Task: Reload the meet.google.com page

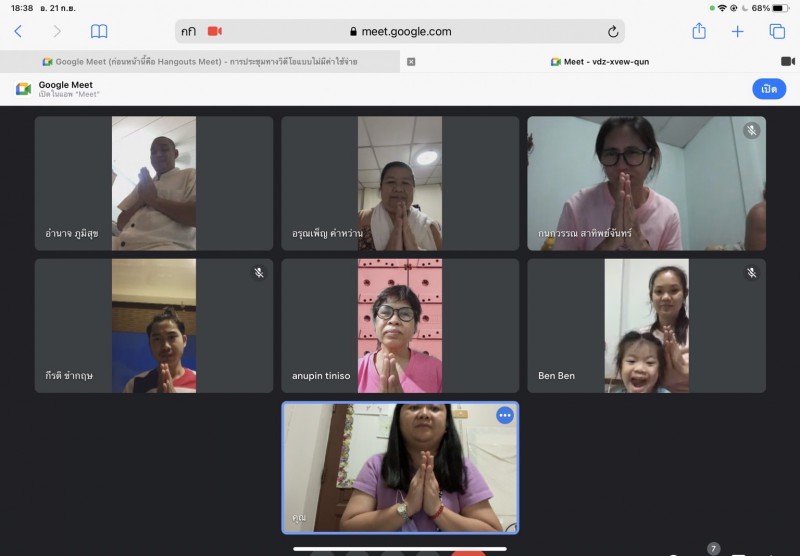Action: tap(613, 31)
